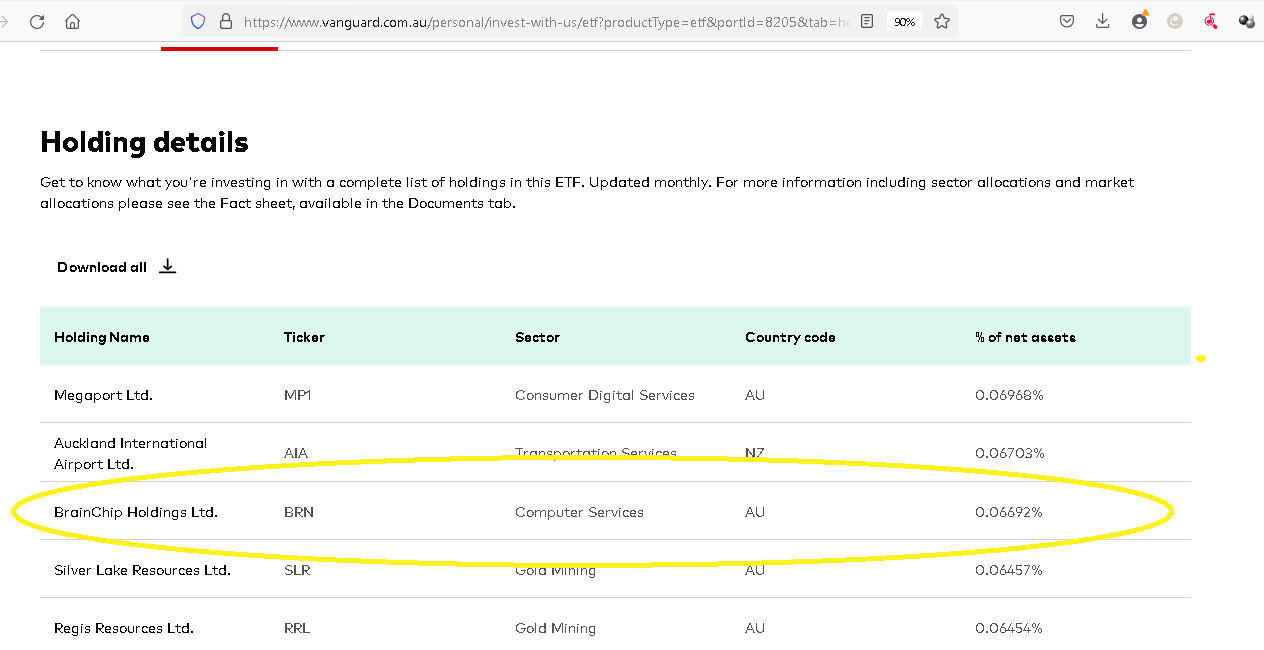
Task: Reload the page with the refresh icon
Action: [x=37, y=21]
